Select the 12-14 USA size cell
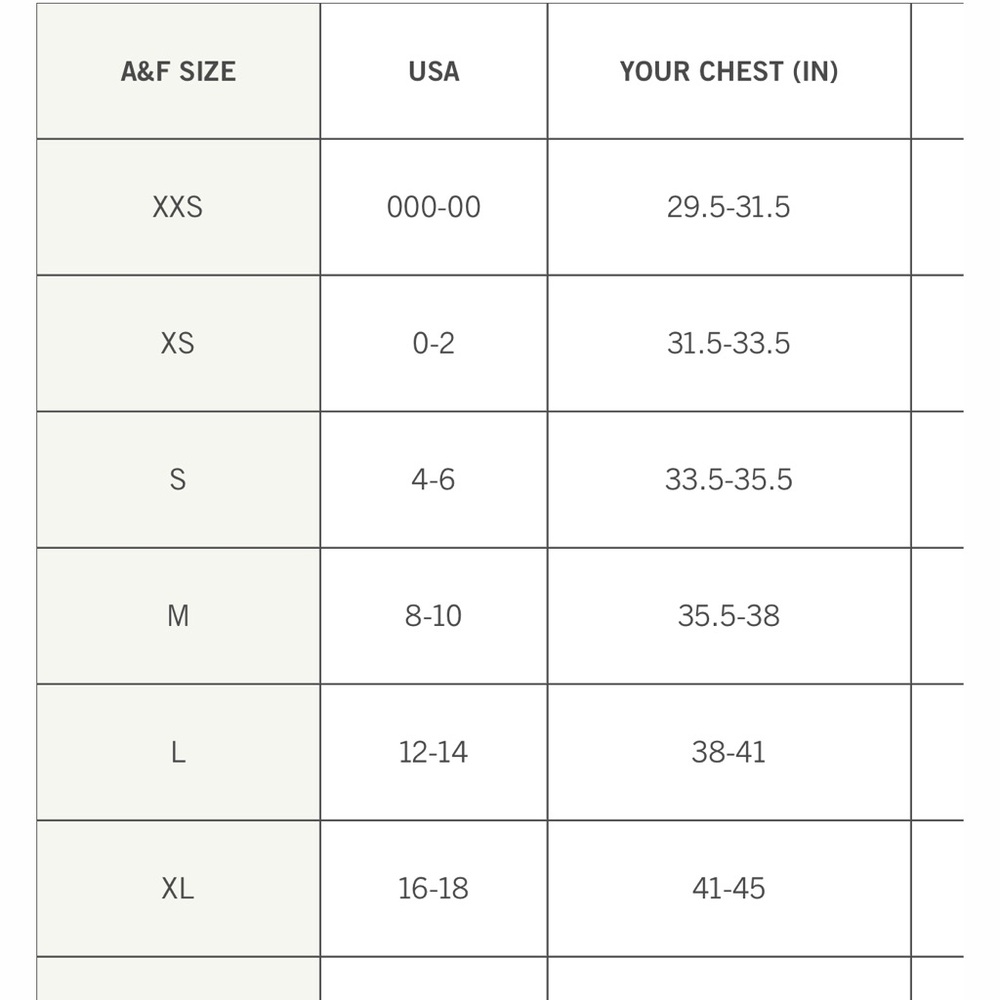Viewport: 1000px width, 1000px height. click(434, 752)
